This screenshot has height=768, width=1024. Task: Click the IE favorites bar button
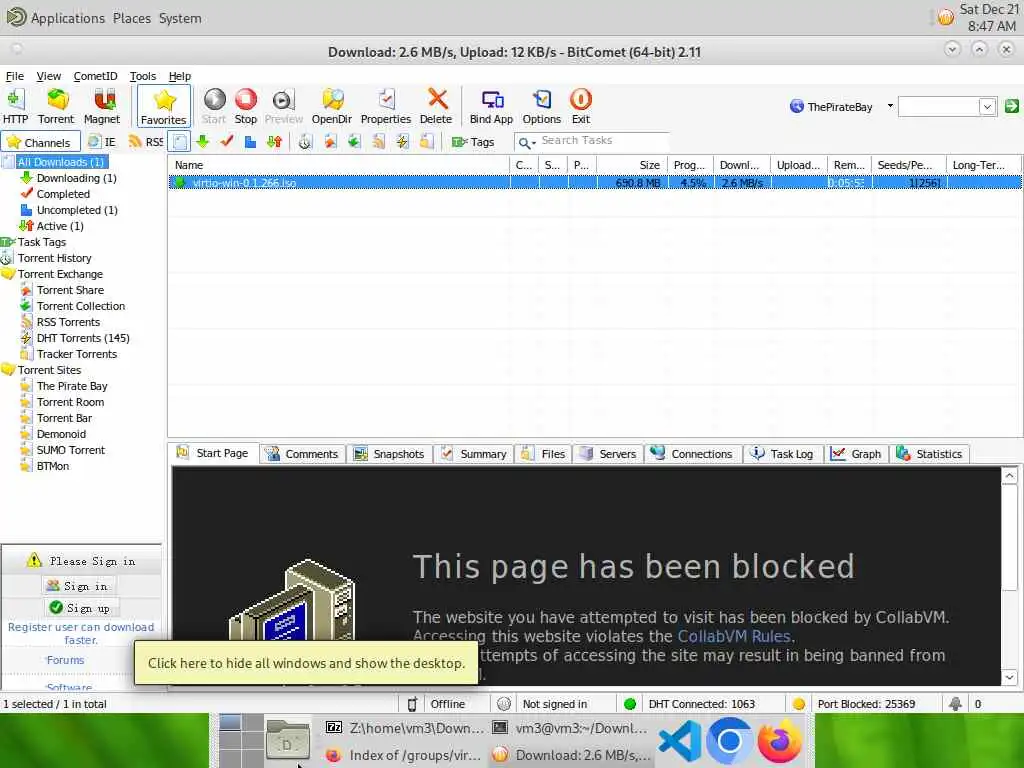(103, 142)
